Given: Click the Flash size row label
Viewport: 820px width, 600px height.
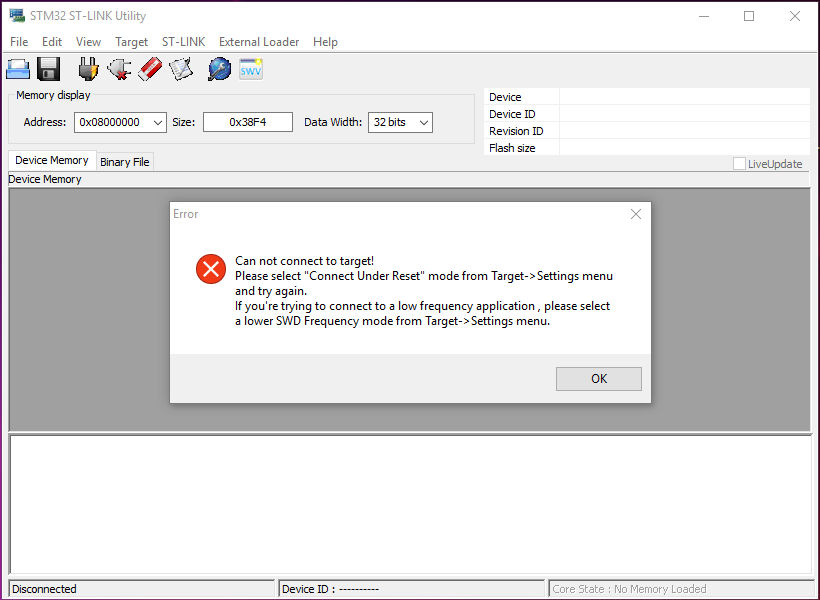Looking at the screenshot, I should tap(512, 148).
